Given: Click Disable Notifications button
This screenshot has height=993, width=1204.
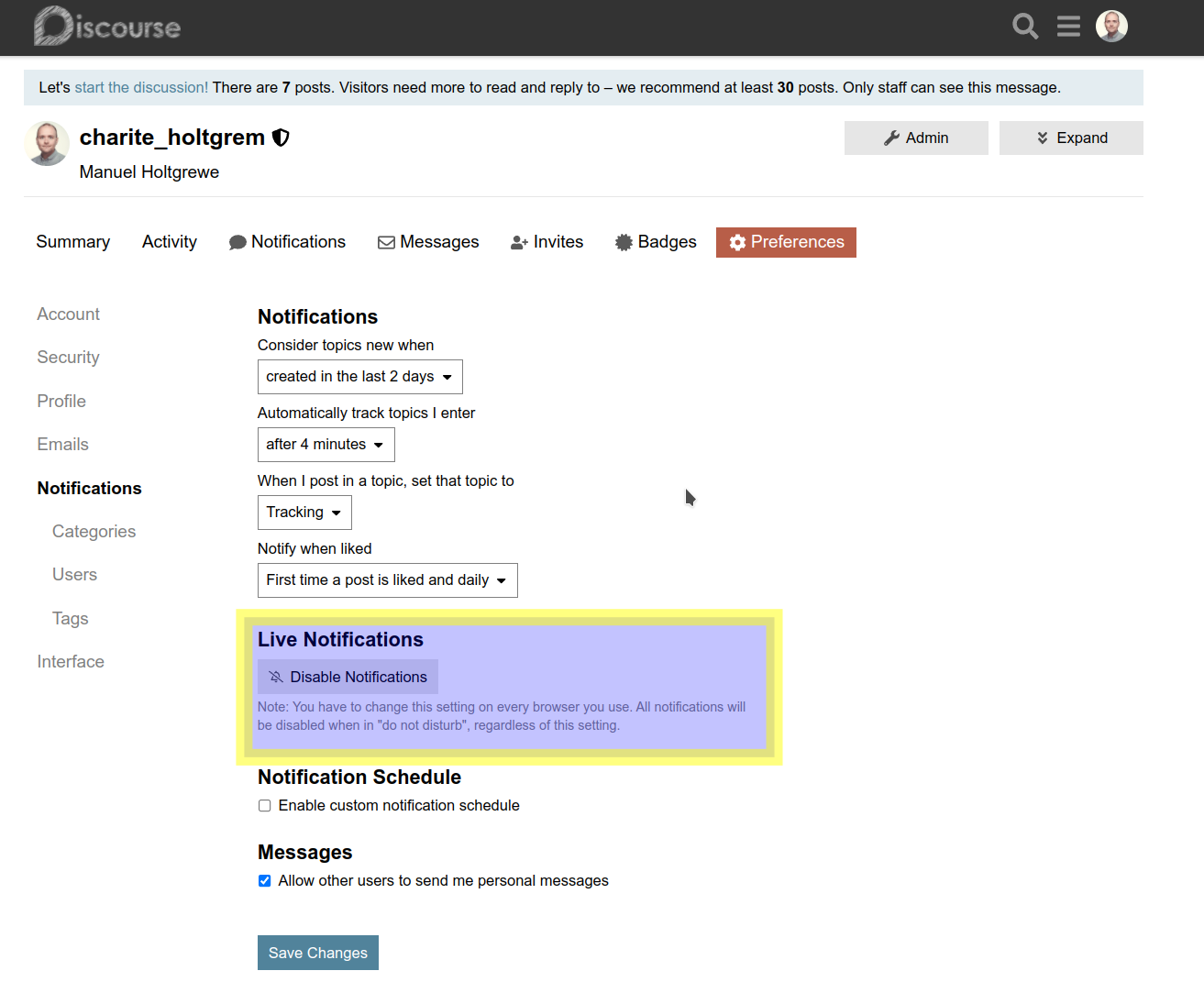Looking at the screenshot, I should pos(348,677).
